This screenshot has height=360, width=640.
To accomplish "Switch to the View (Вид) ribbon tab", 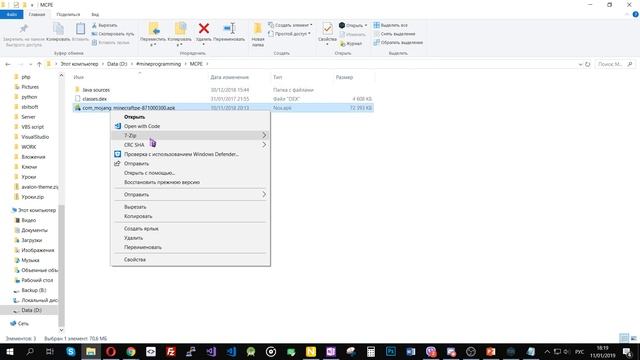I will [x=95, y=14].
